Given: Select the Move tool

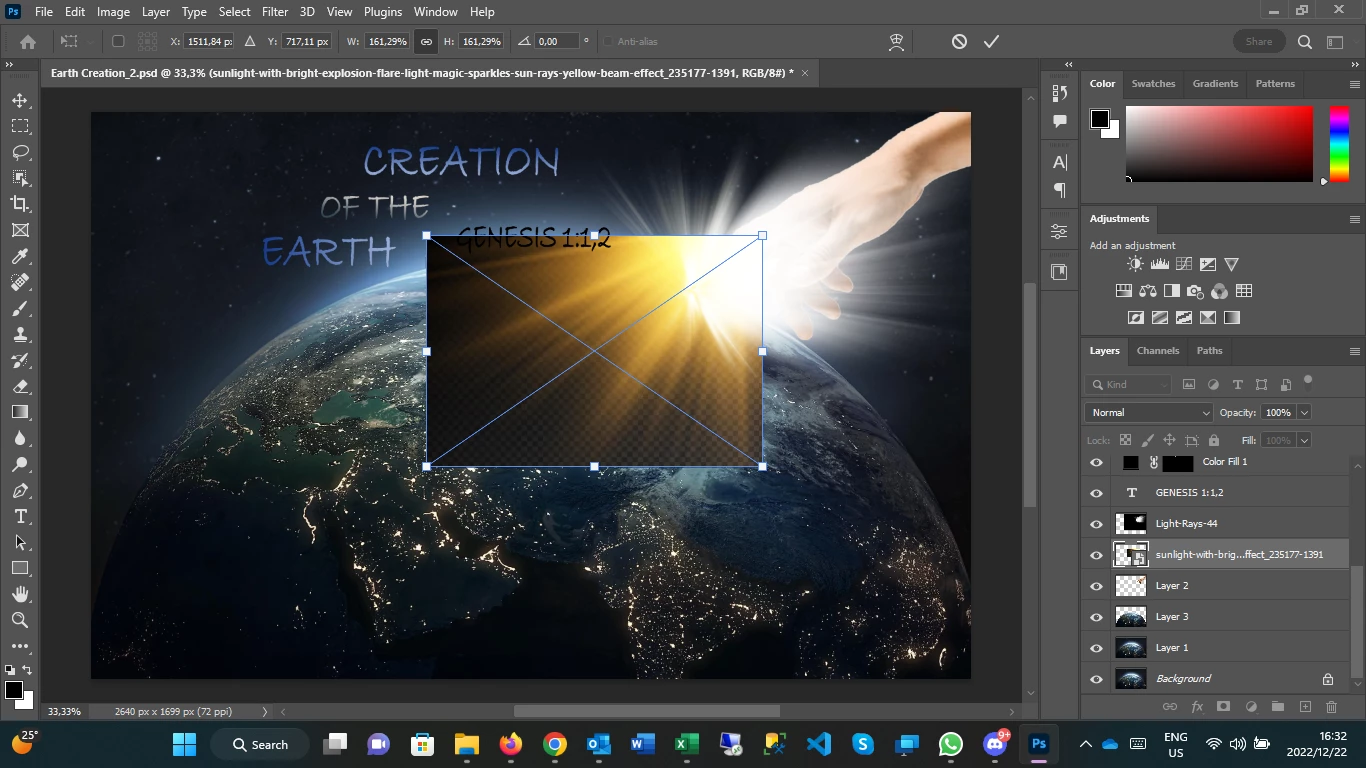Looking at the screenshot, I should click(20, 100).
